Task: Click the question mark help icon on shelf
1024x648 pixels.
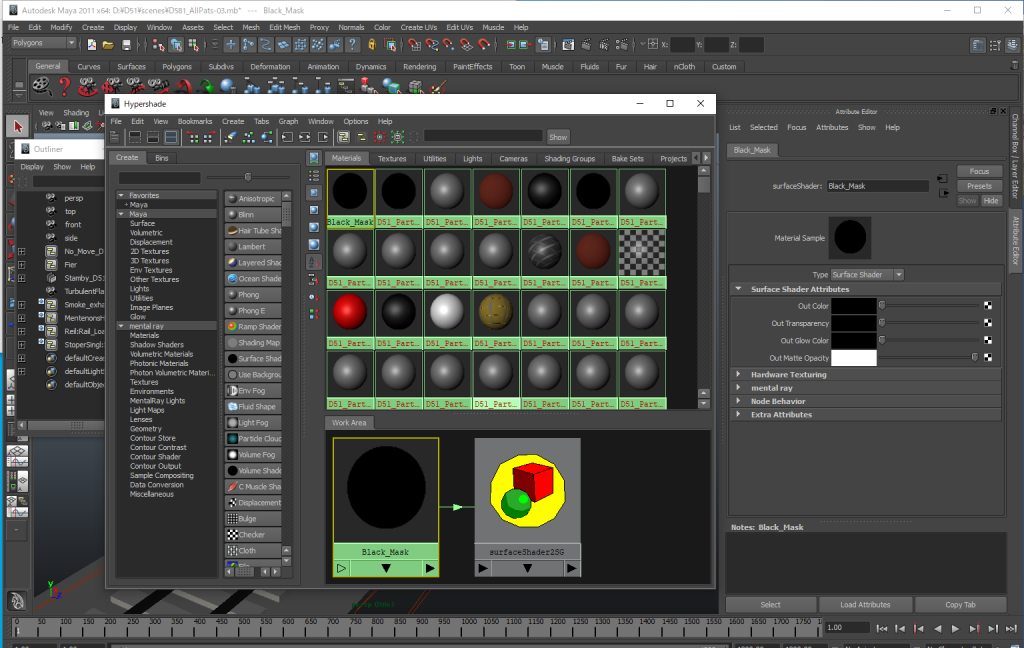Action: 65,86
